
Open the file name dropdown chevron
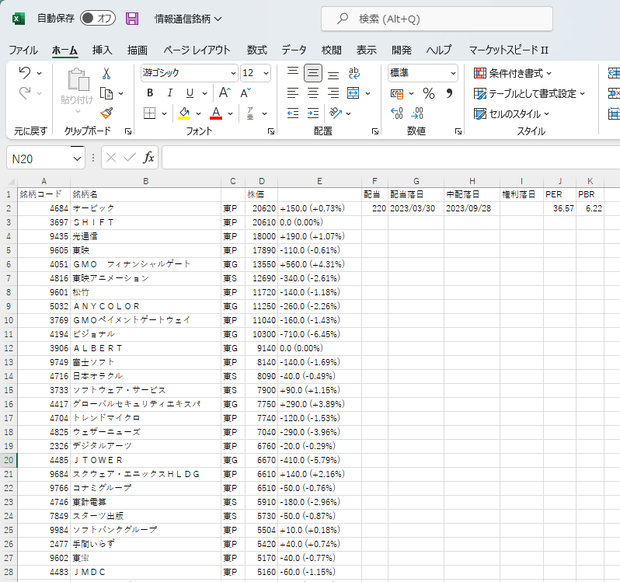pos(218,19)
